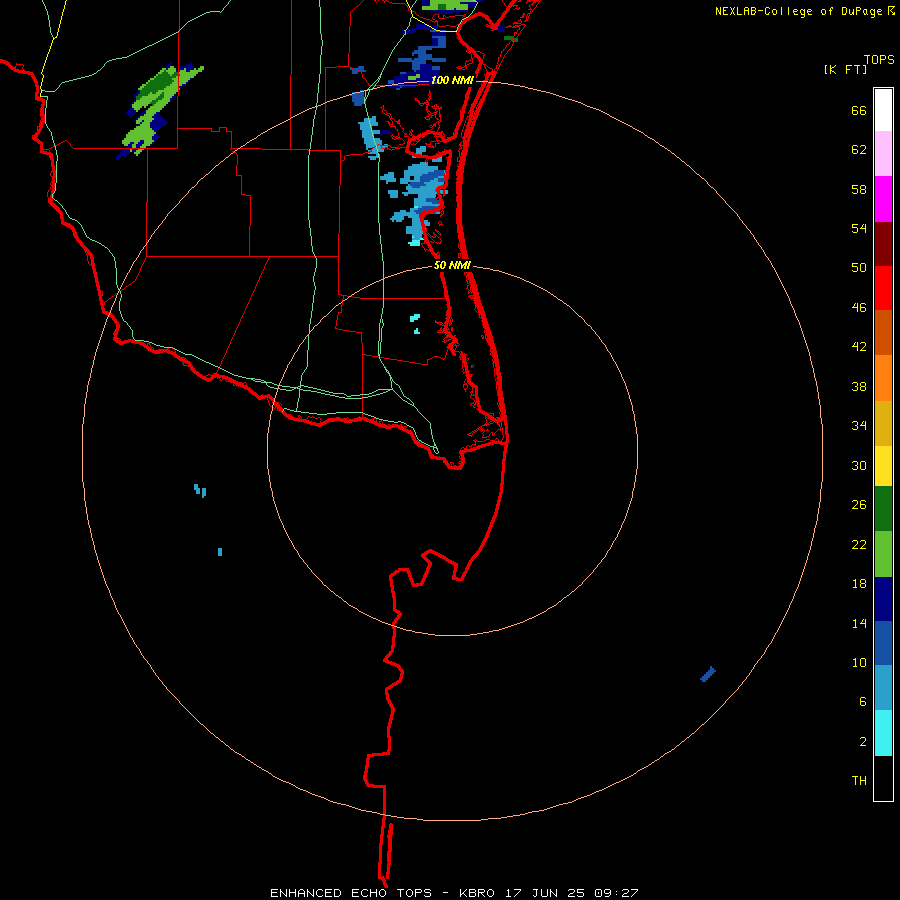
Task: Click the magenta swatch at 58
Action: click(x=883, y=199)
